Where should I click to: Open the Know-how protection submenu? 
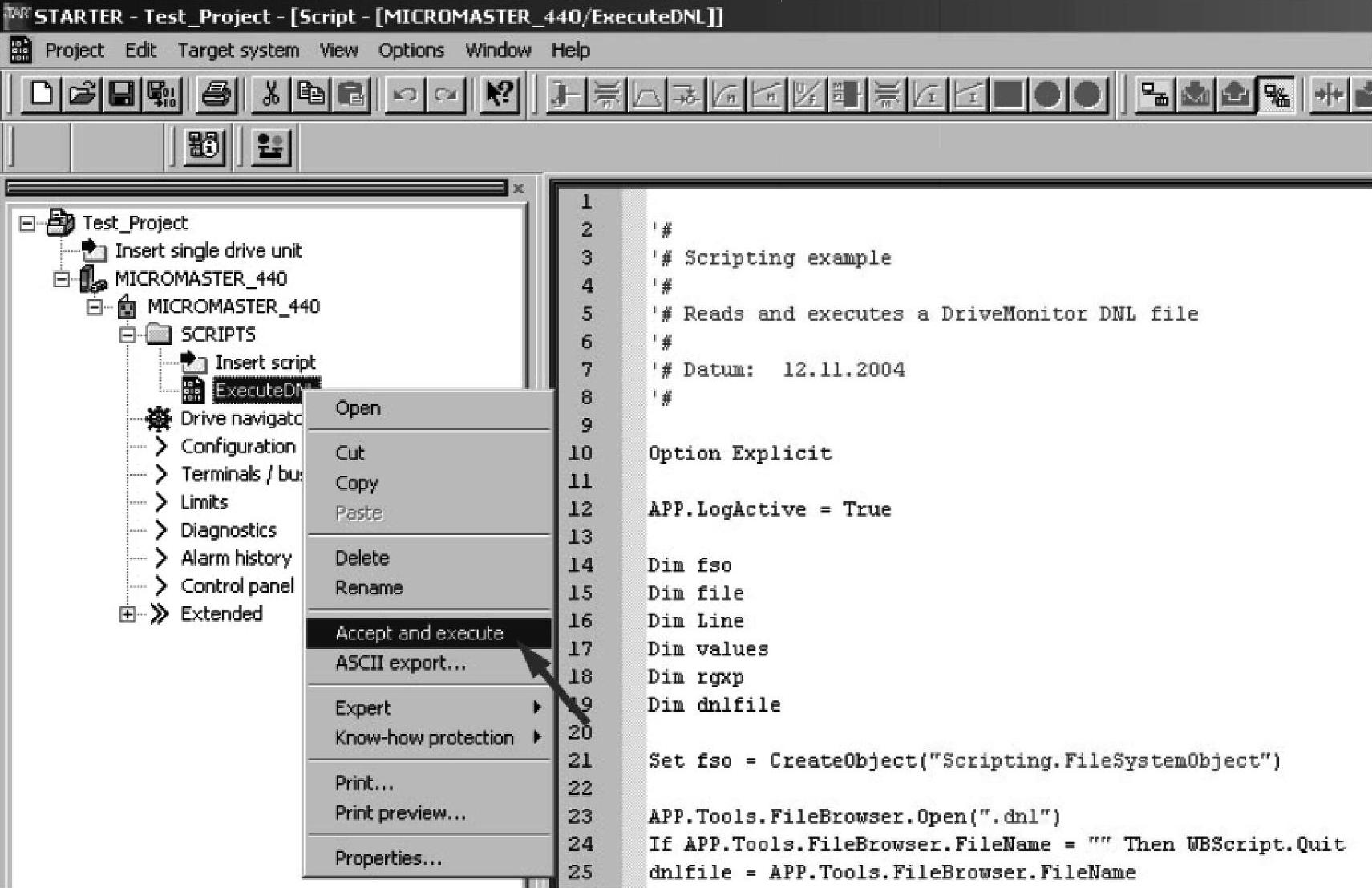tap(429, 738)
